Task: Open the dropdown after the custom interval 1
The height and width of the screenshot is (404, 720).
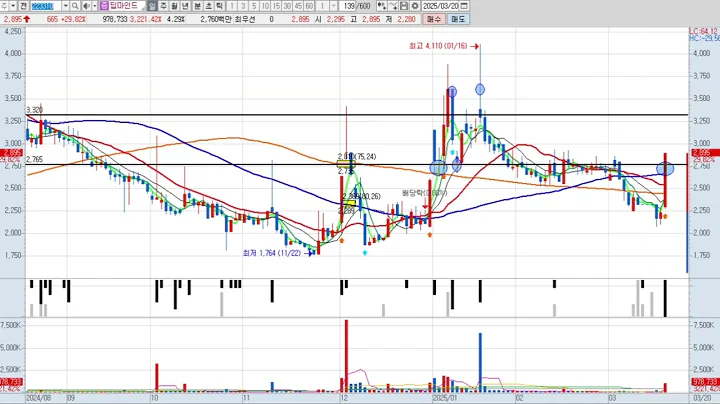Action: point(334,6)
